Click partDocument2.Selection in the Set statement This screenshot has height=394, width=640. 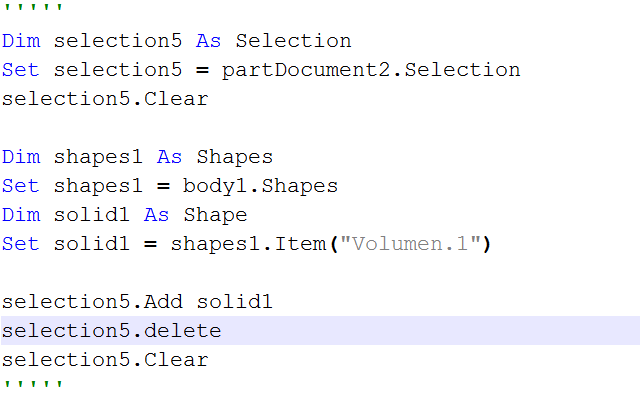371,70
